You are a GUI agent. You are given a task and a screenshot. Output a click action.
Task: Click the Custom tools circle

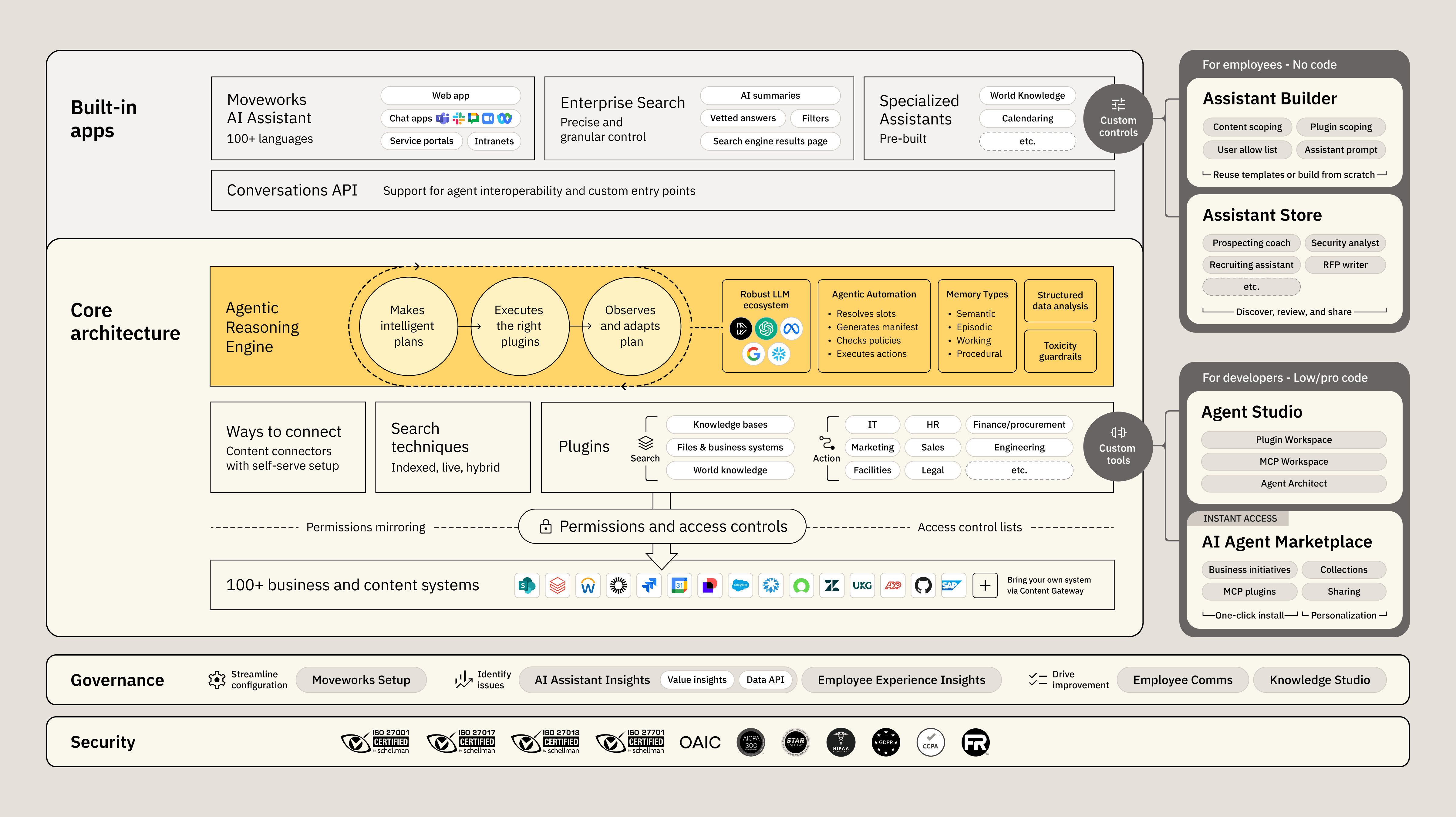pyautogui.click(x=1117, y=447)
